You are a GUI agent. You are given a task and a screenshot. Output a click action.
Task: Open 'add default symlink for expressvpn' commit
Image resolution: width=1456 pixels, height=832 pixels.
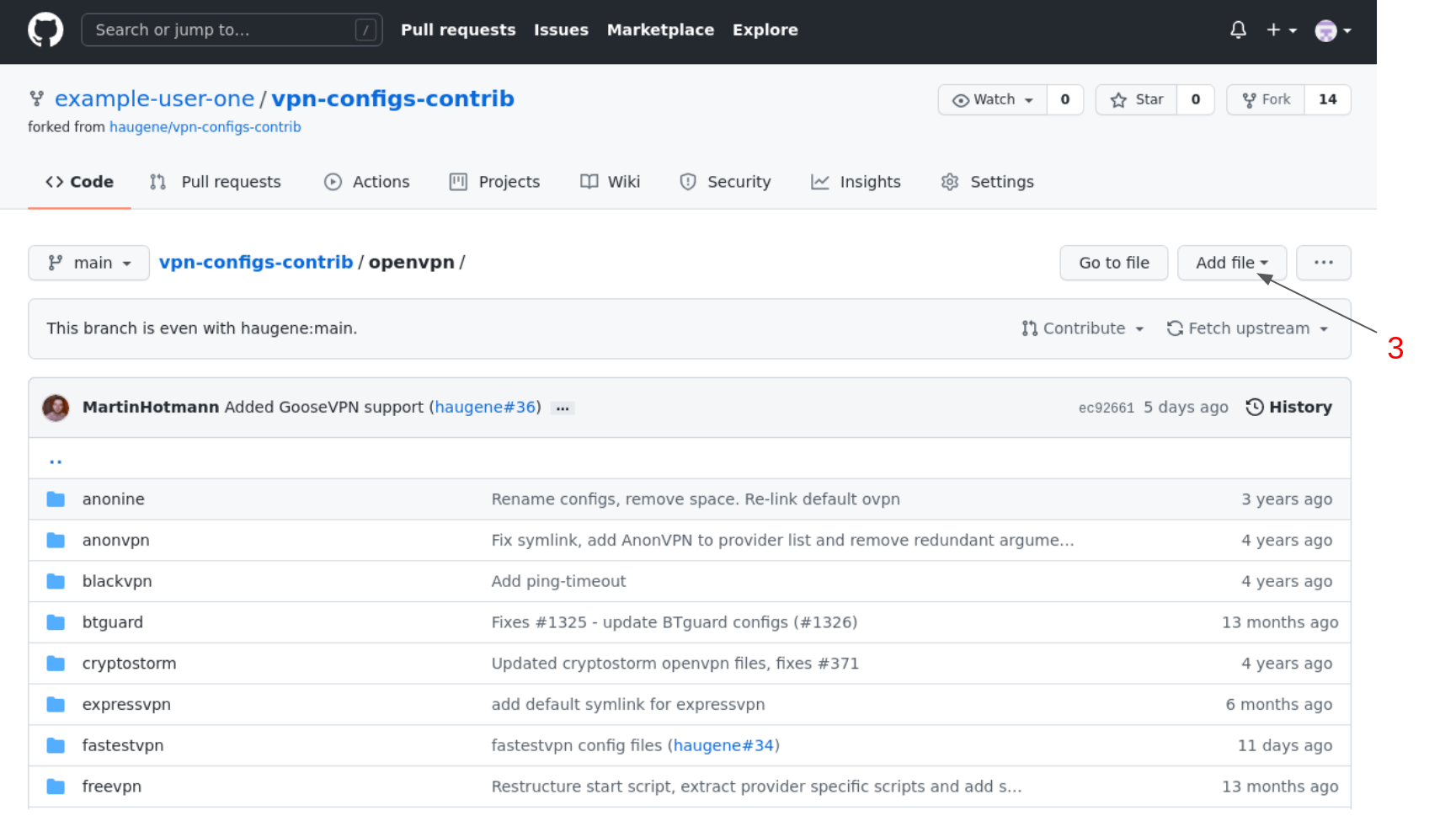[628, 705]
